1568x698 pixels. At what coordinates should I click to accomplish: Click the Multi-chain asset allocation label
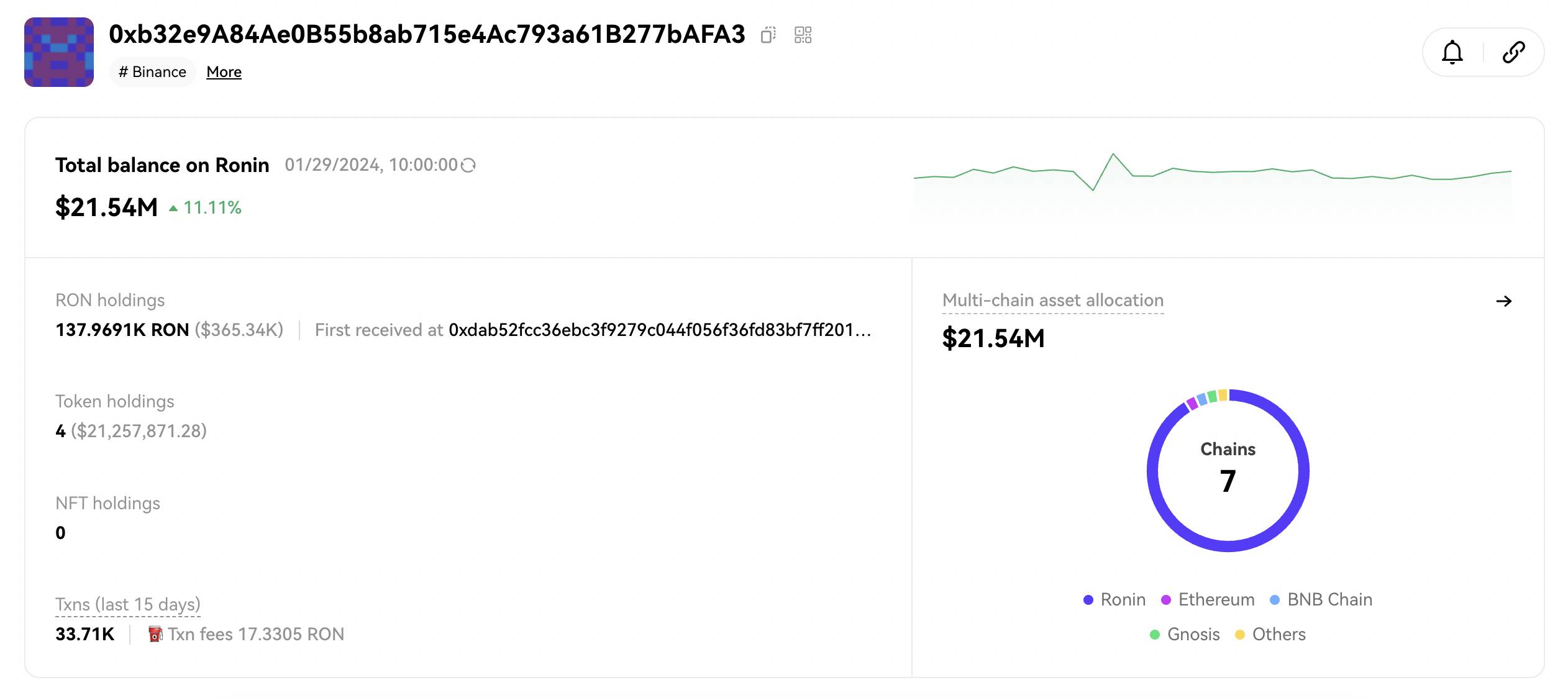coord(1053,301)
